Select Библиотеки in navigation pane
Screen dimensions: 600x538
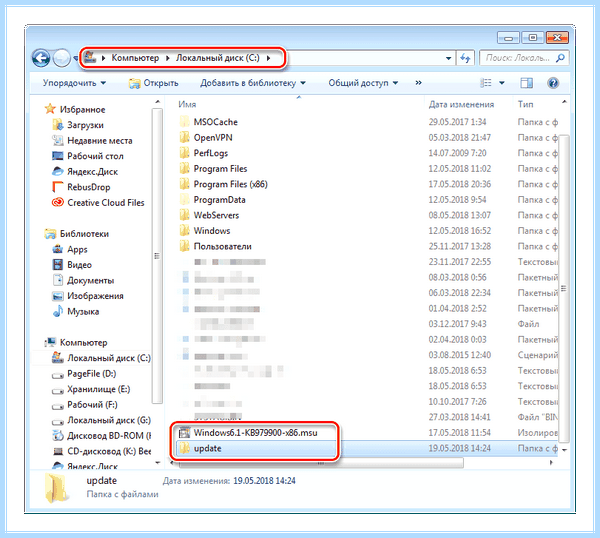(84, 234)
